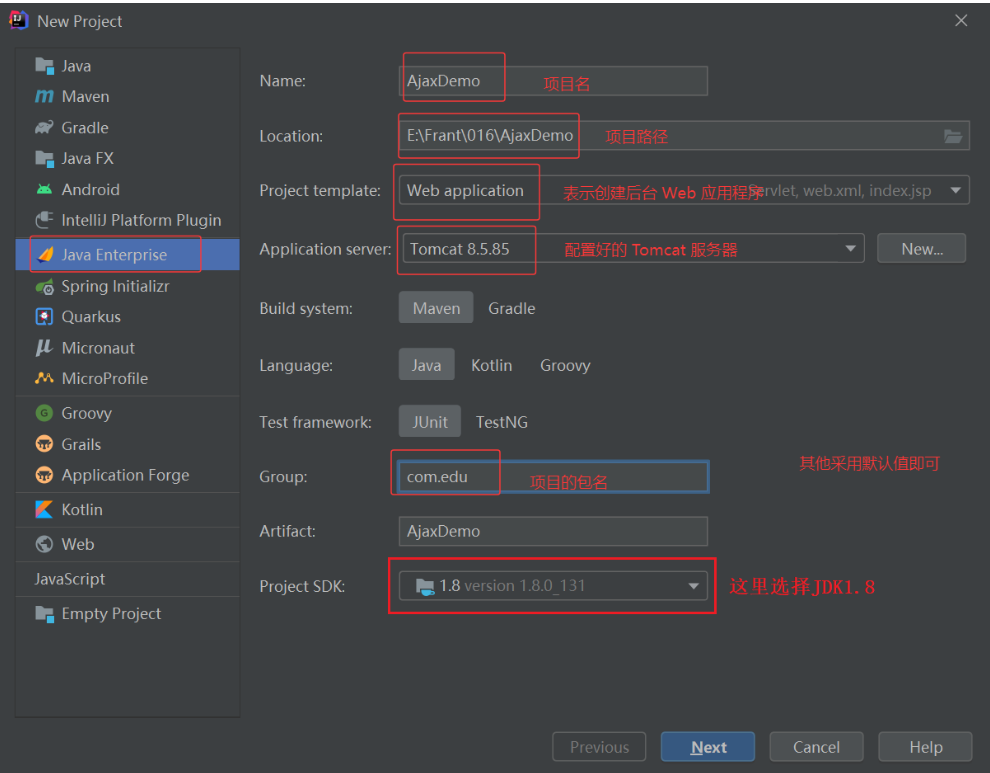Select Application Forge in the list
This screenshot has height=773, width=990.
(x=128, y=475)
